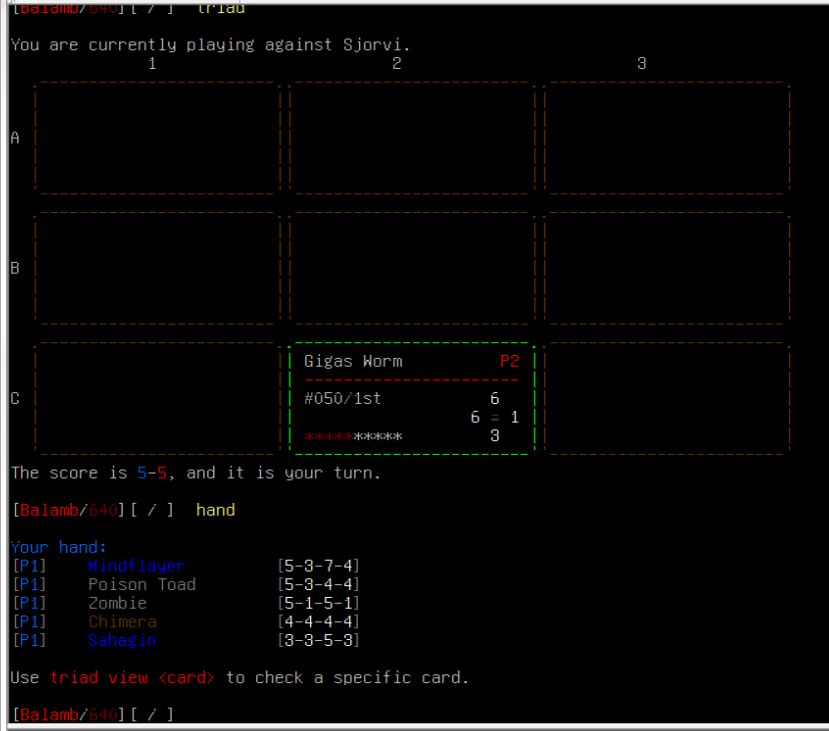Screen dimensions: 829x731
Task: Click the '[P1]' tag beside Mindflayer
Action: pos(30,566)
